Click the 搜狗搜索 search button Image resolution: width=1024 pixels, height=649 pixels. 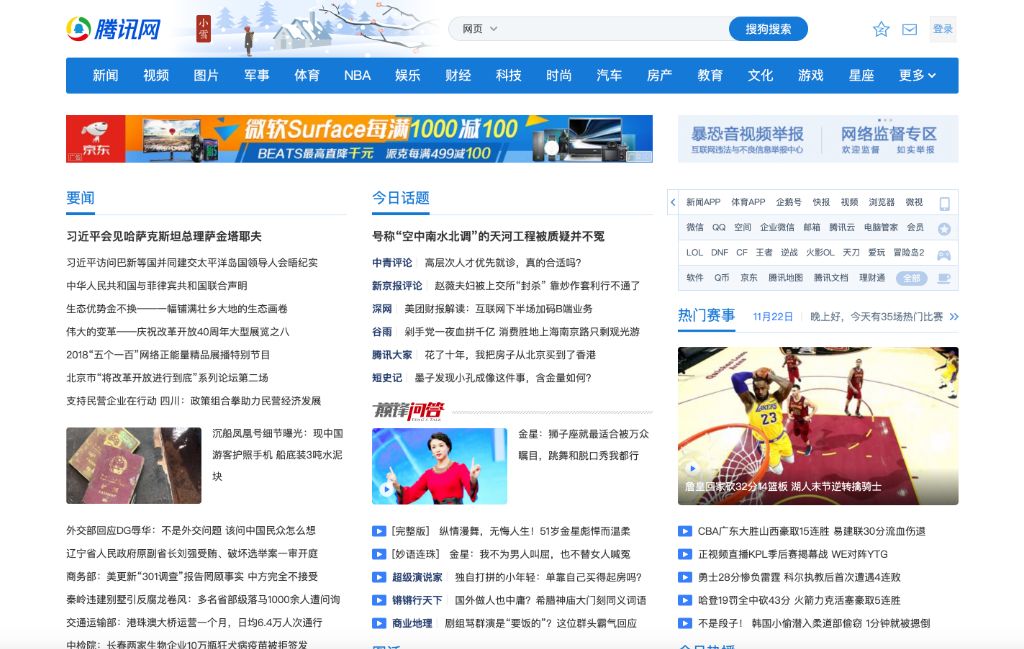[768, 29]
